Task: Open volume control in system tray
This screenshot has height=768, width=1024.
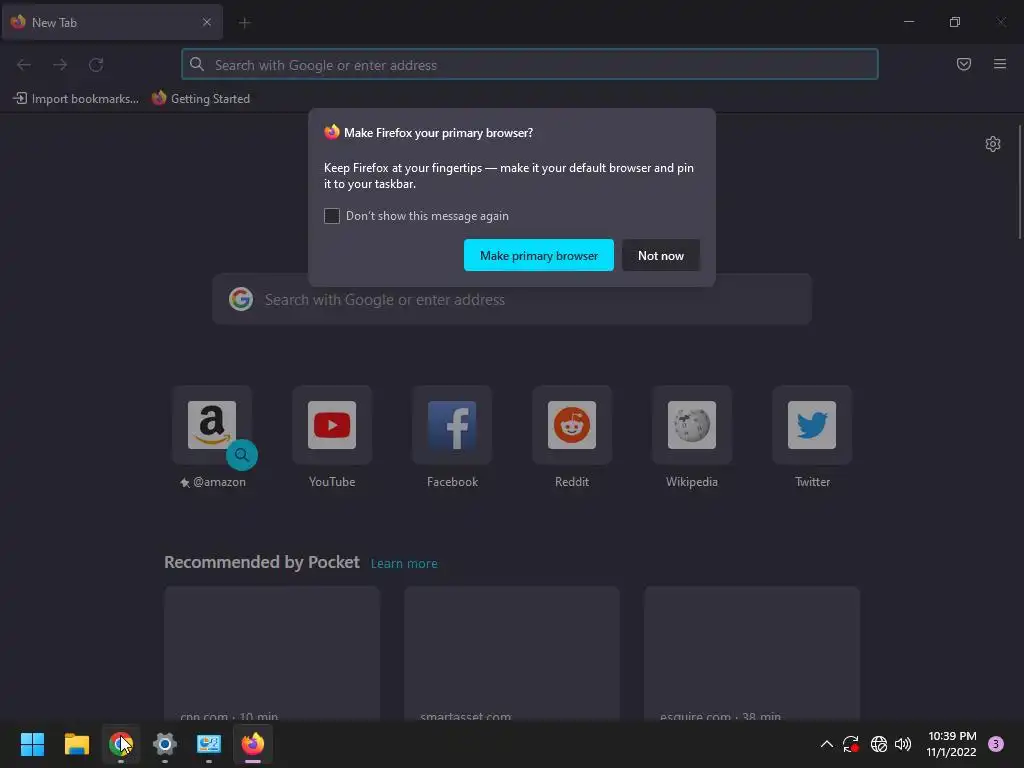Action: click(903, 744)
